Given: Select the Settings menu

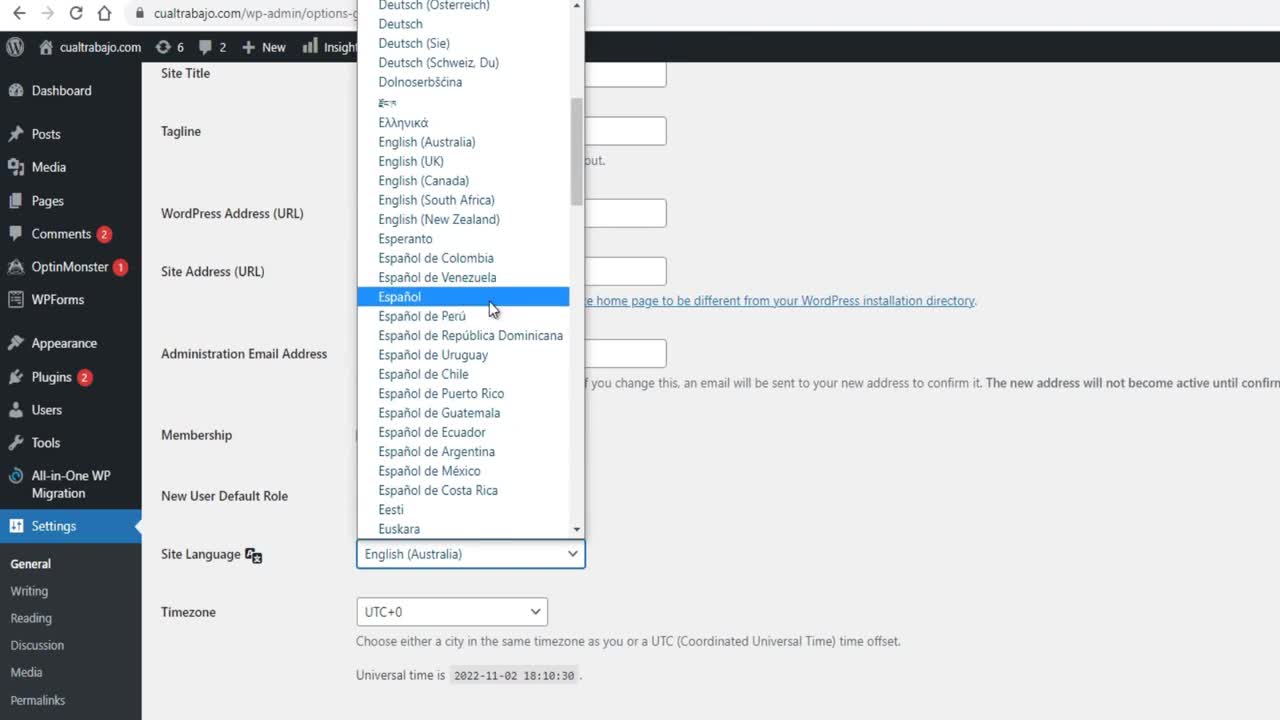Looking at the screenshot, I should click(x=53, y=526).
